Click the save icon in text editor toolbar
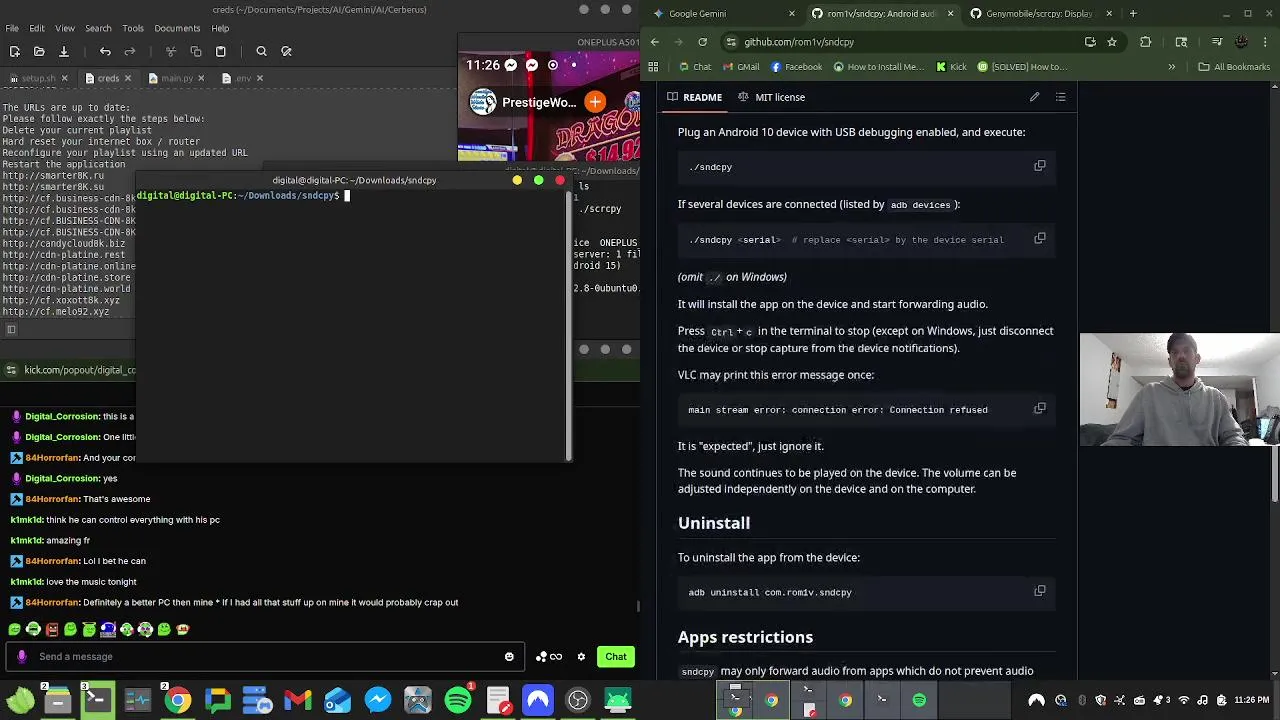Viewport: 1280px width, 720px height. (63, 51)
